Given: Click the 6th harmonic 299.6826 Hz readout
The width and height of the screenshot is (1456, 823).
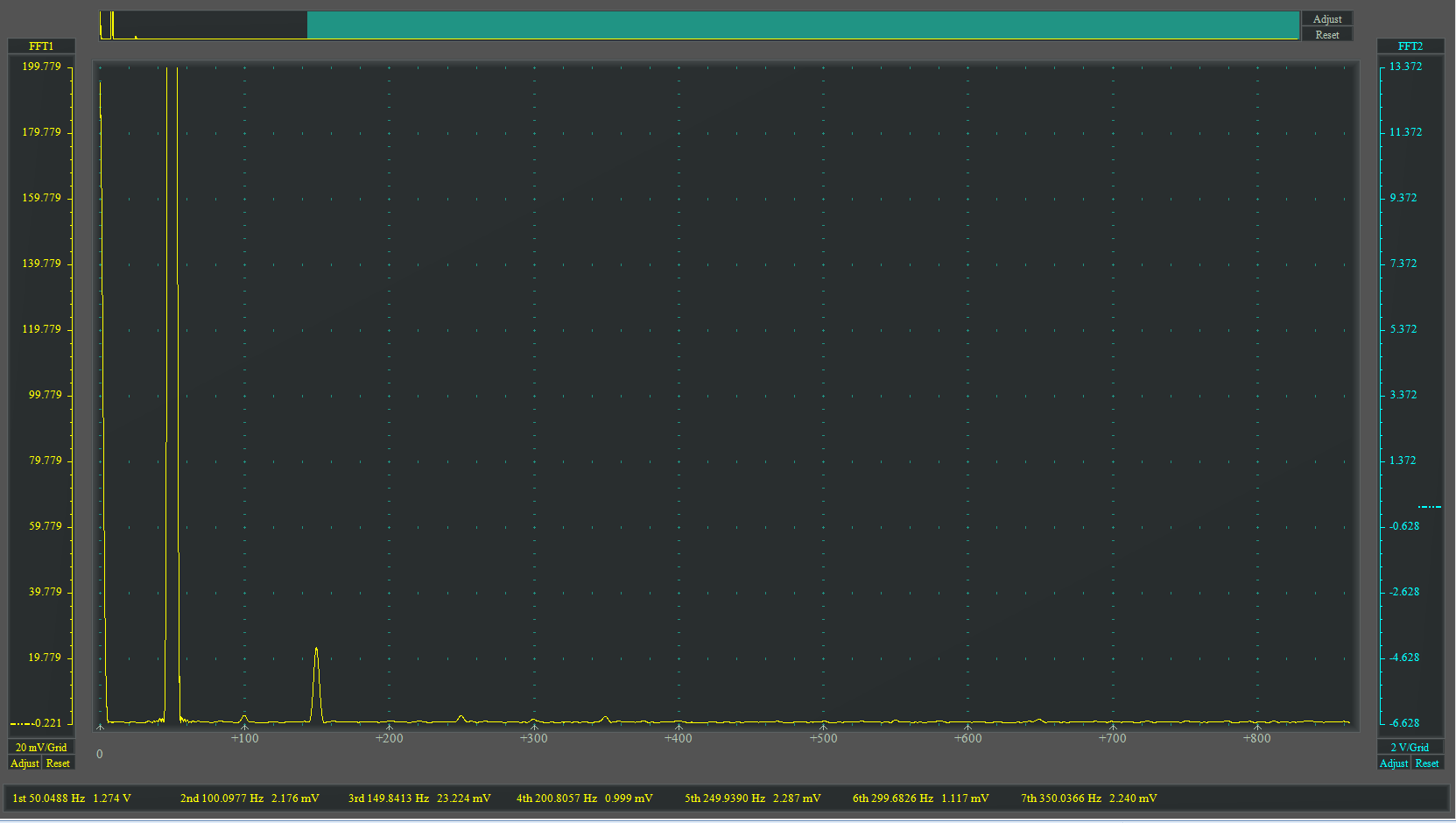Looking at the screenshot, I should tap(921, 798).
